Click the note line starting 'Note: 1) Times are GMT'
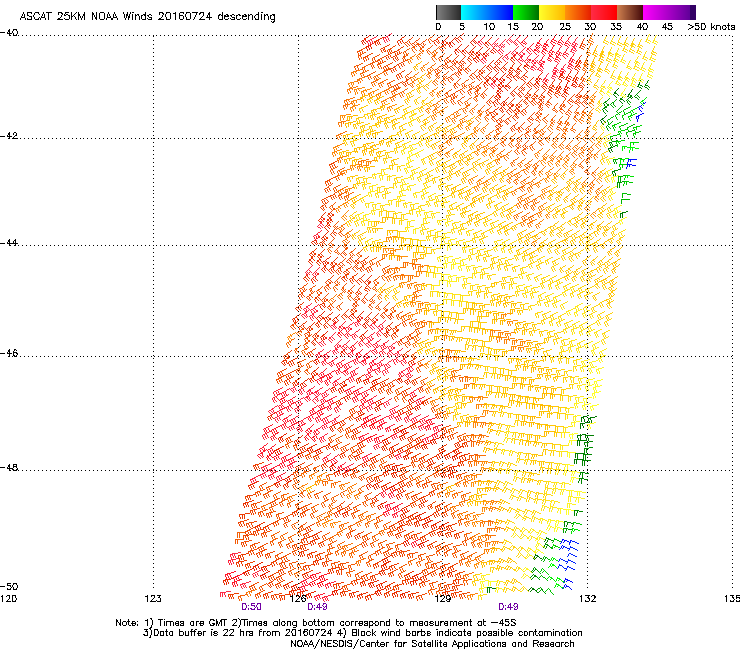Image resolution: width=740 pixels, height=650 pixels. (316, 623)
